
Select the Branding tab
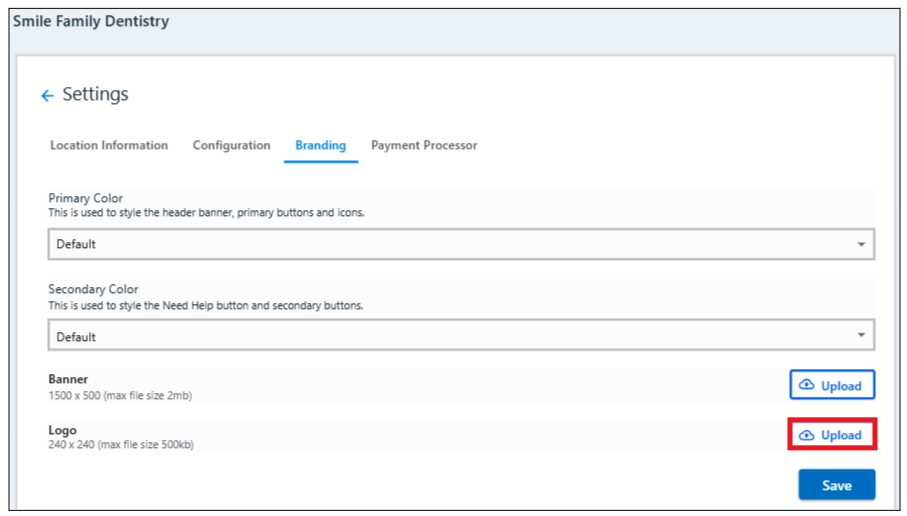click(x=320, y=145)
